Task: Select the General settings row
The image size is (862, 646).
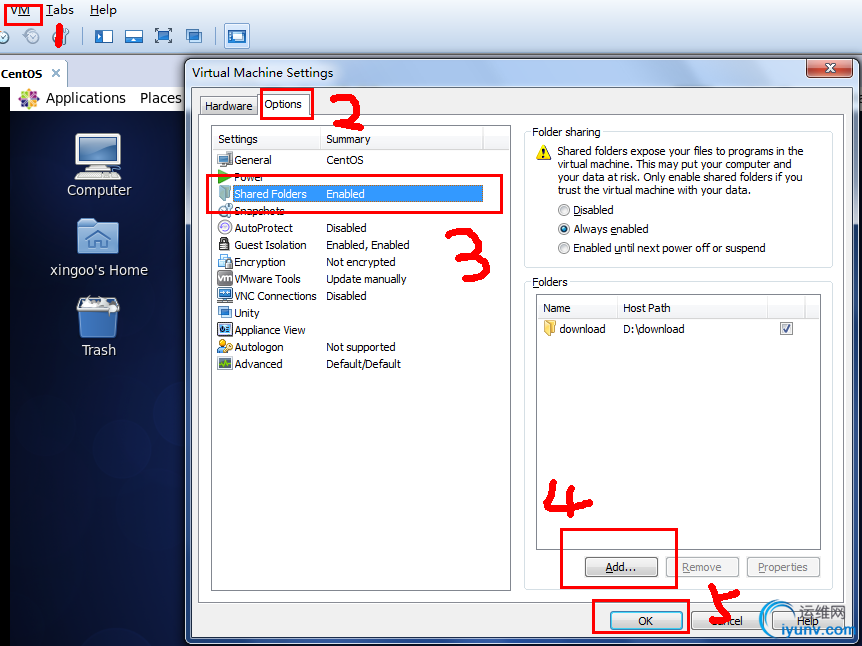Action: [x=350, y=160]
